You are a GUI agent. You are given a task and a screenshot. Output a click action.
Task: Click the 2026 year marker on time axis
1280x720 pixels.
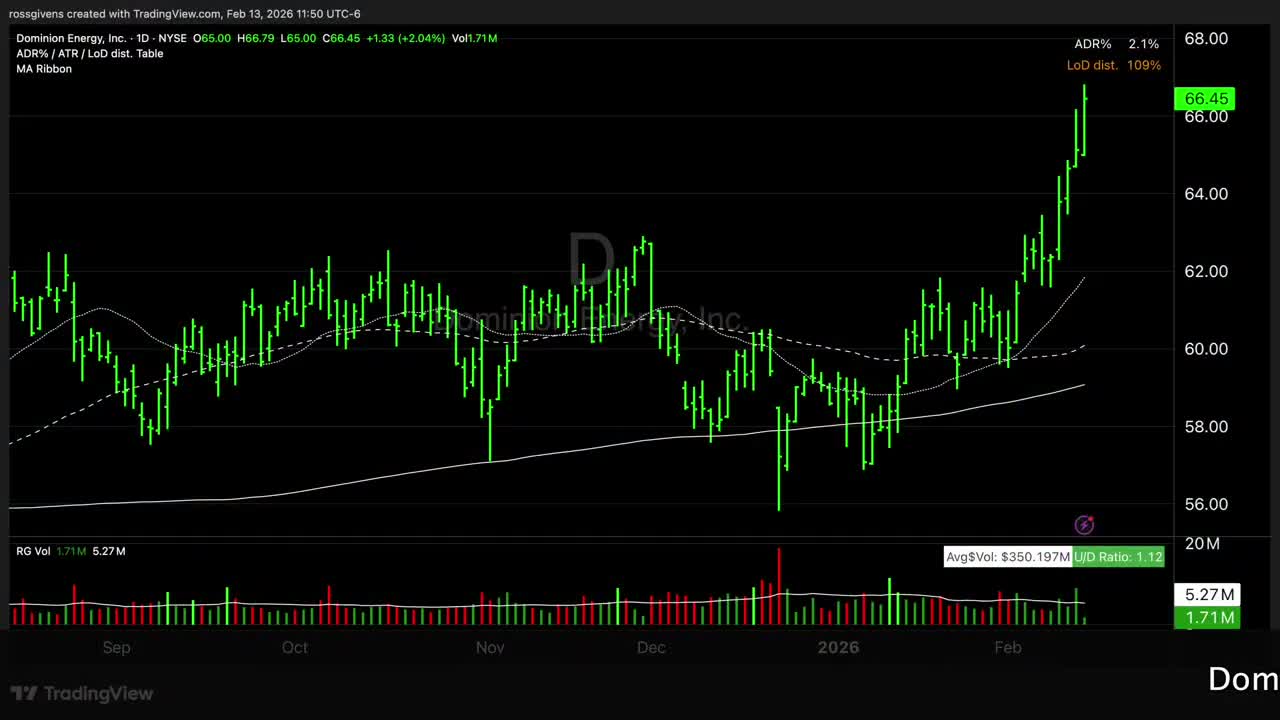[x=838, y=648]
